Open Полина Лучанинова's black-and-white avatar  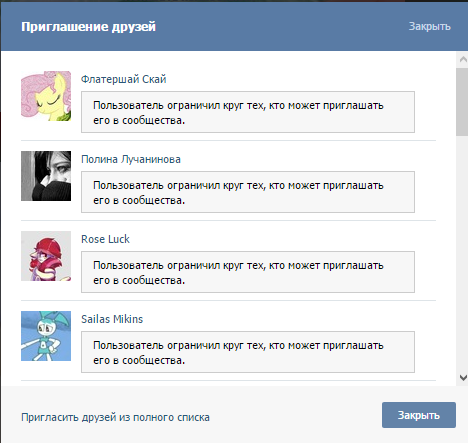coord(46,176)
